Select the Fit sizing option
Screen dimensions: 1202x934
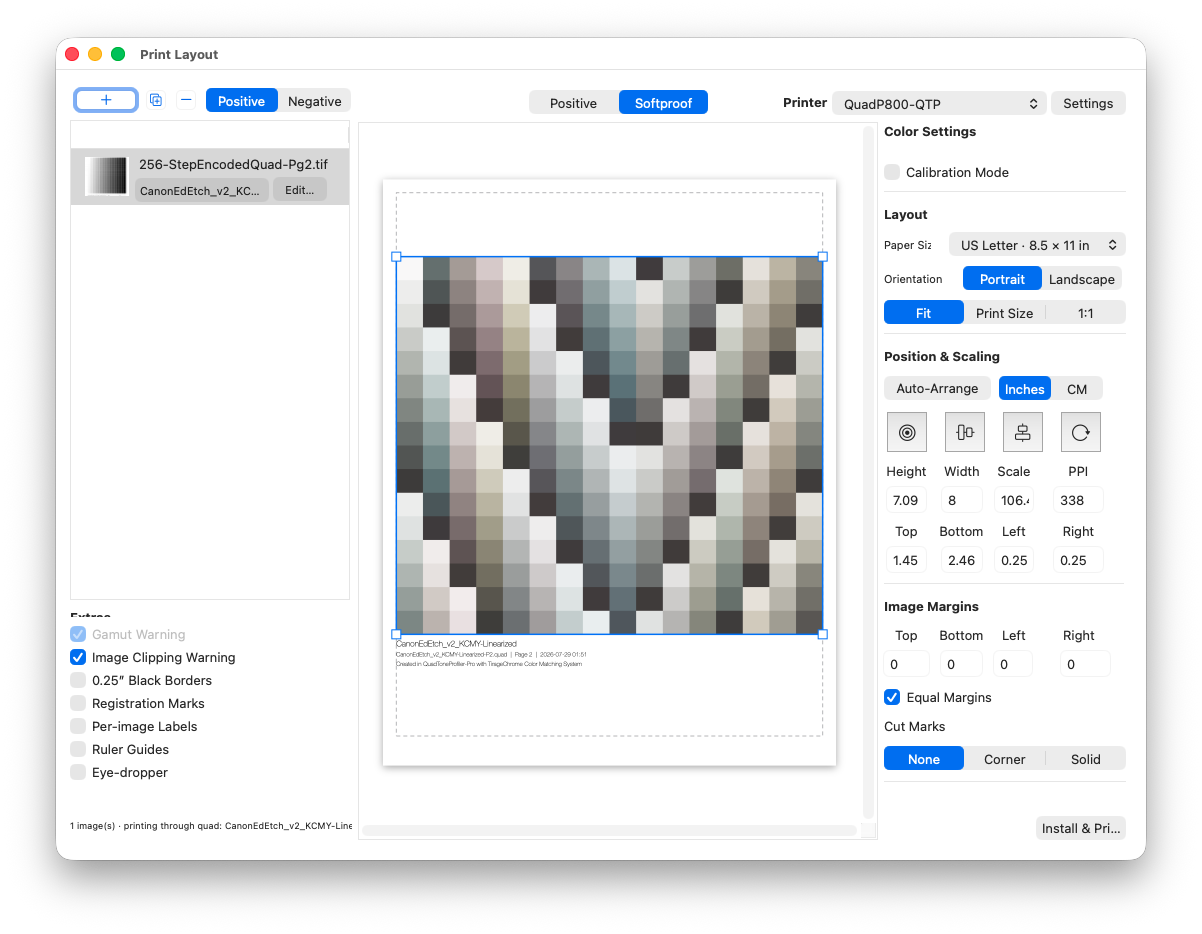point(923,313)
